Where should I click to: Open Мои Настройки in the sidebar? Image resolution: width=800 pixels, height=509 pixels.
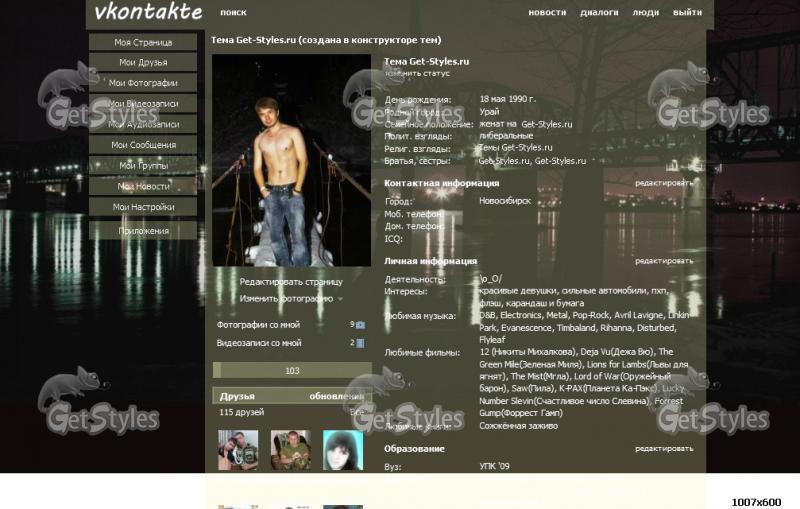[x=143, y=207]
